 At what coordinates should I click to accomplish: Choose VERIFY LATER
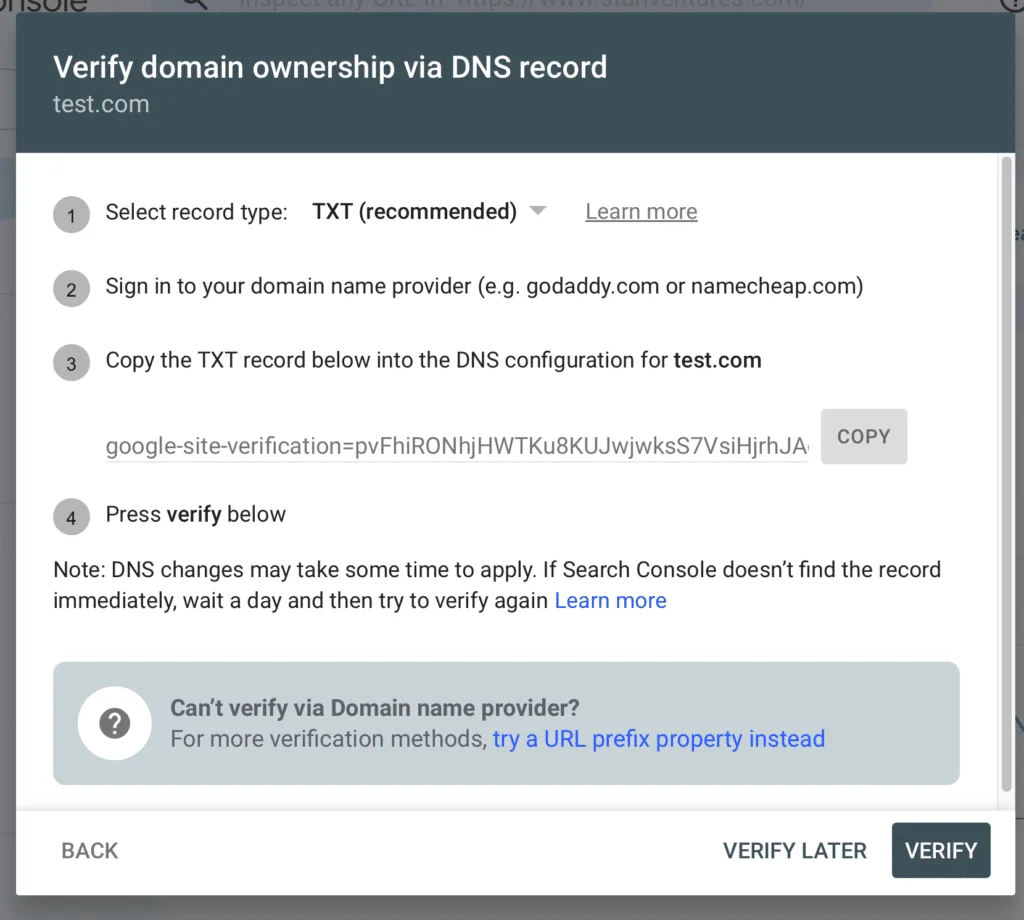click(x=794, y=850)
